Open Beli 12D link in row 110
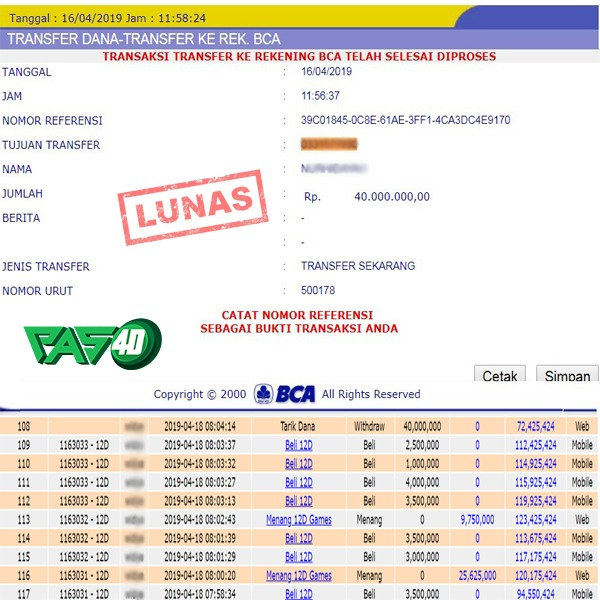Image resolution: width=600 pixels, height=600 pixels. [x=299, y=464]
